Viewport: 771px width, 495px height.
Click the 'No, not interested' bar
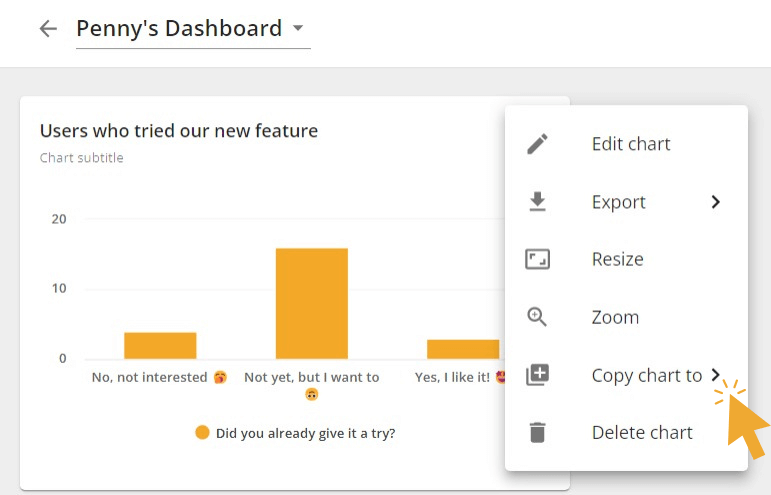160,345
